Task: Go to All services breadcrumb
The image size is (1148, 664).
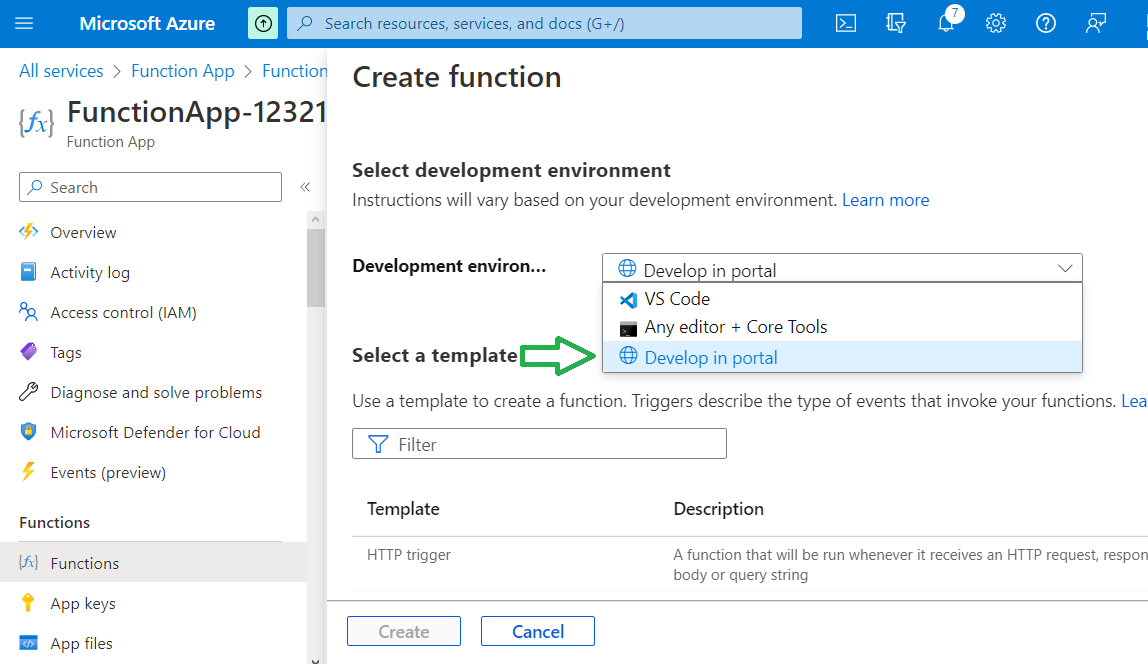Action: [x=62, y=71]
